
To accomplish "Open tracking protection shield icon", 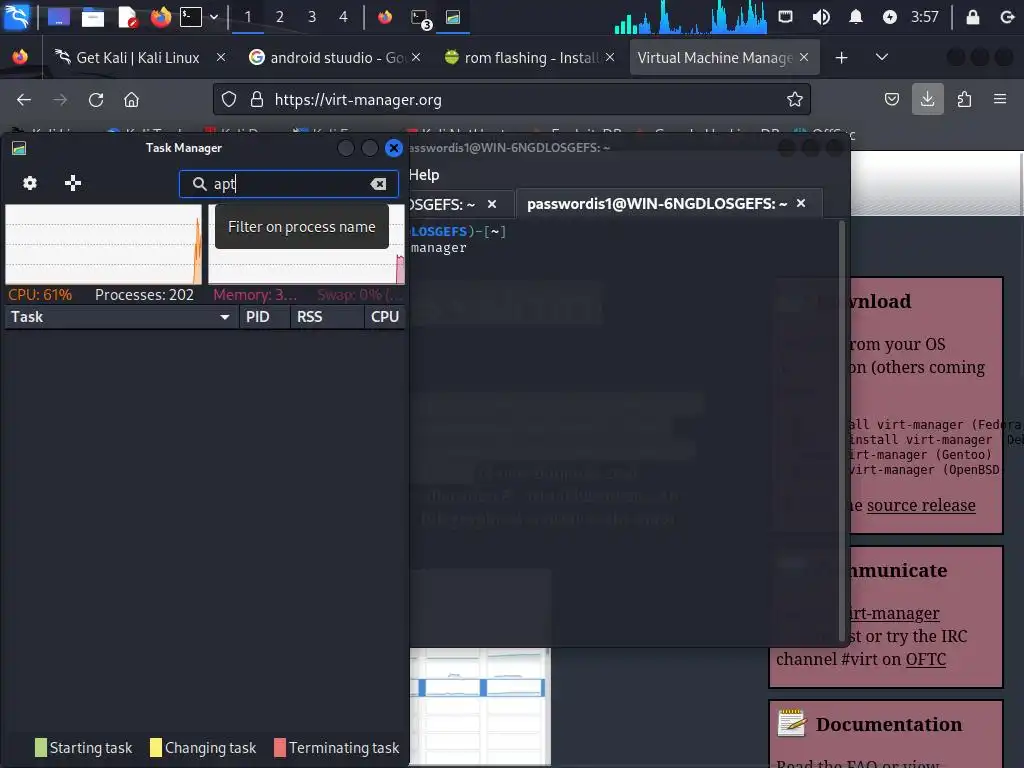I will click(x=229, y=99).
